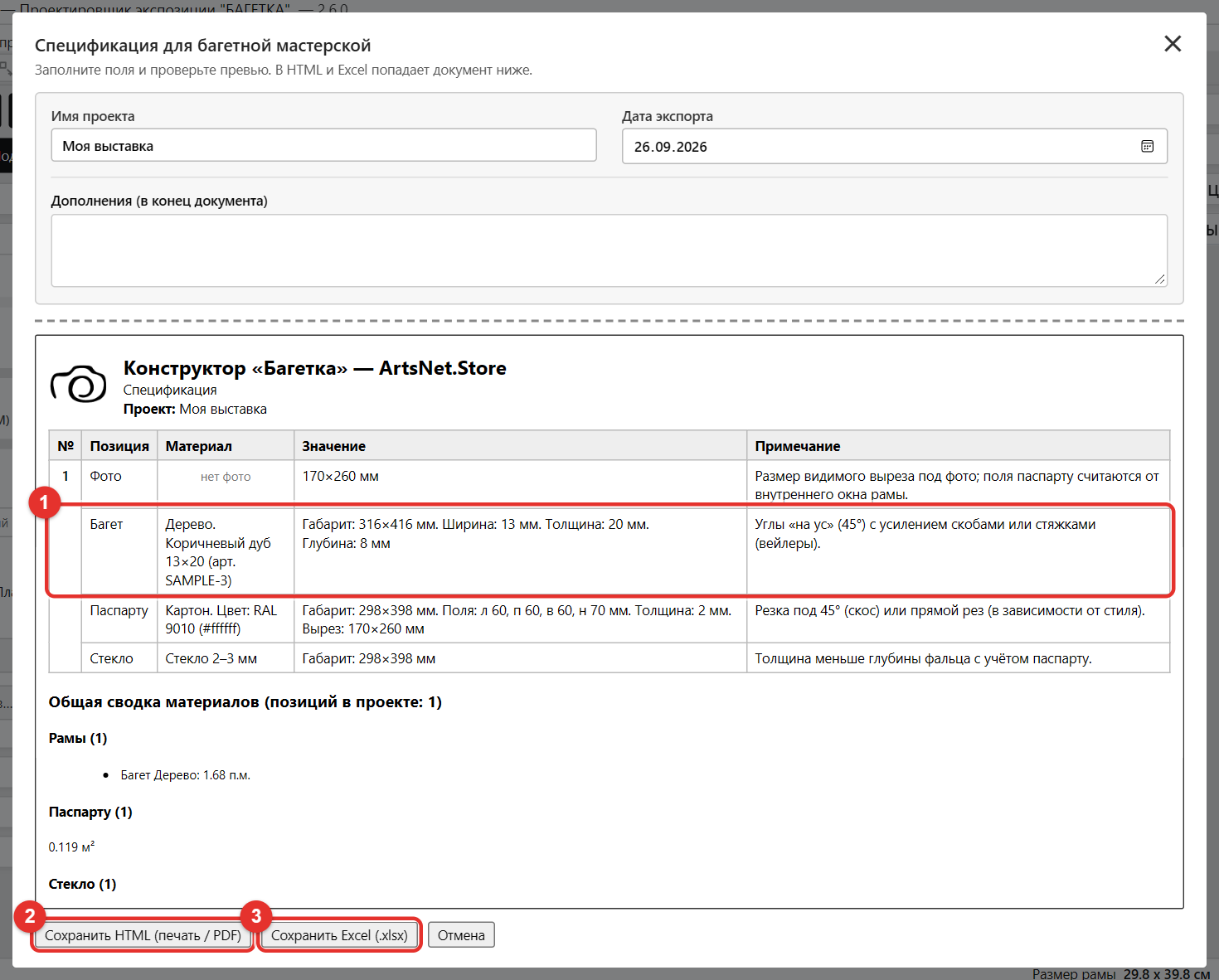Click the 'Багет' position cell

pos(119,551)
